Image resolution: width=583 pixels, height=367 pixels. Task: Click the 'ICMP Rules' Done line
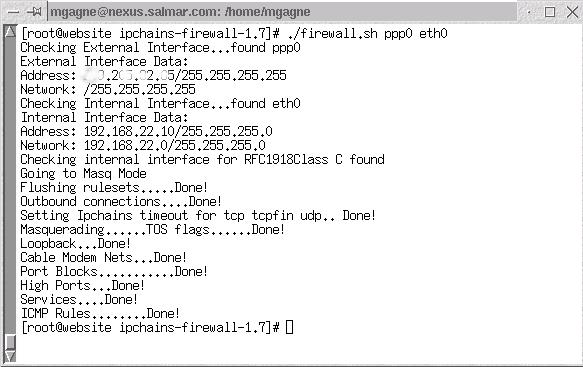pyautogui.click(x=100, y=313)
